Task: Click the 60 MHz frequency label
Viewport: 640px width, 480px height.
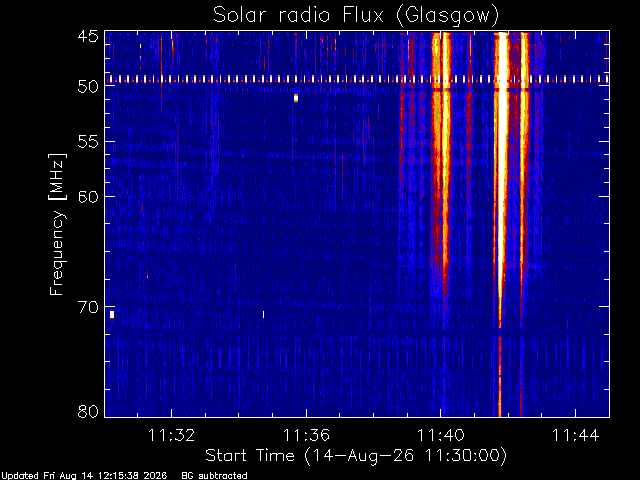Action: (x=88, y=197)
